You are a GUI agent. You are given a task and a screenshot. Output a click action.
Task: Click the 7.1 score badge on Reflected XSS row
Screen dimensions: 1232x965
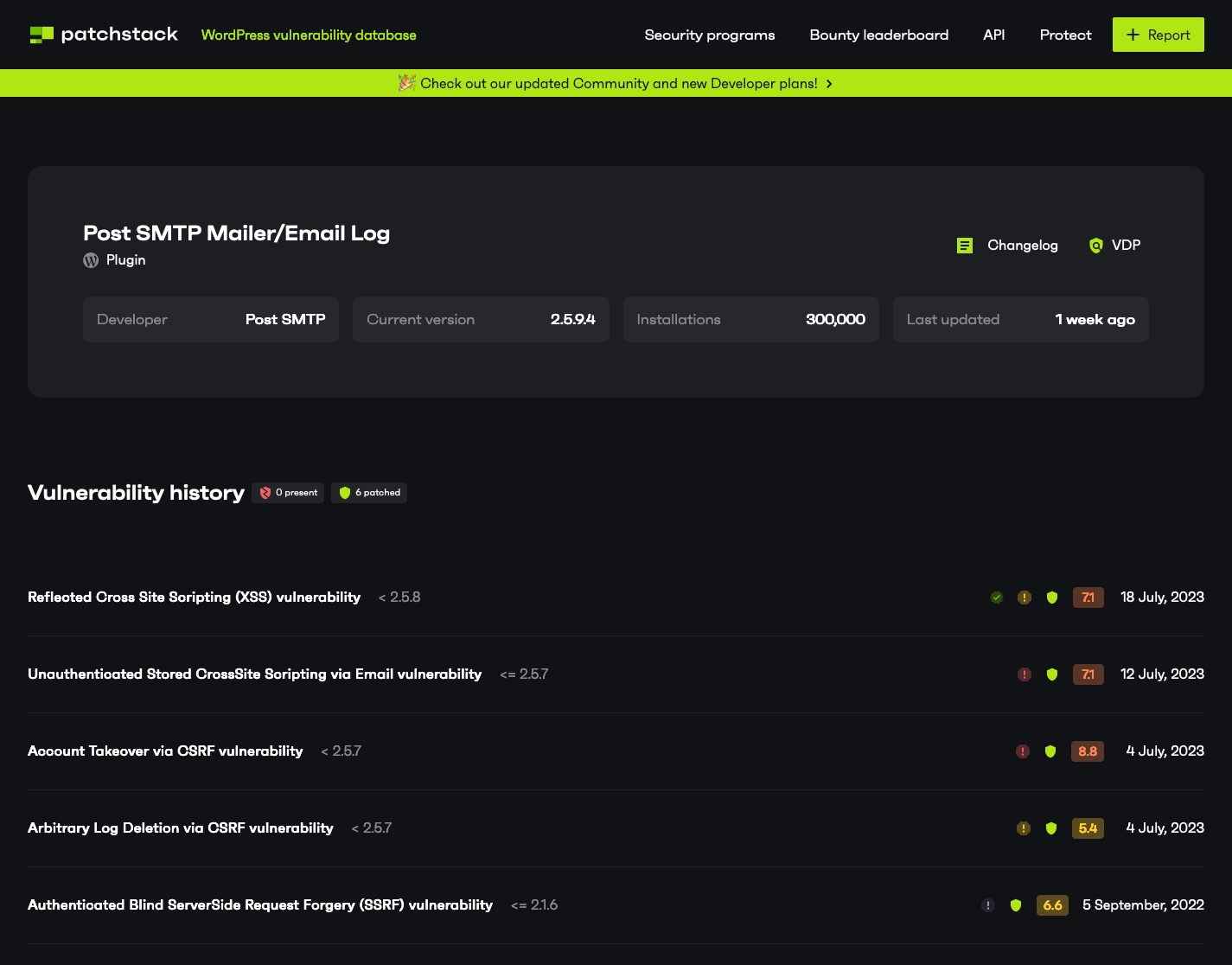point(1088,598)
